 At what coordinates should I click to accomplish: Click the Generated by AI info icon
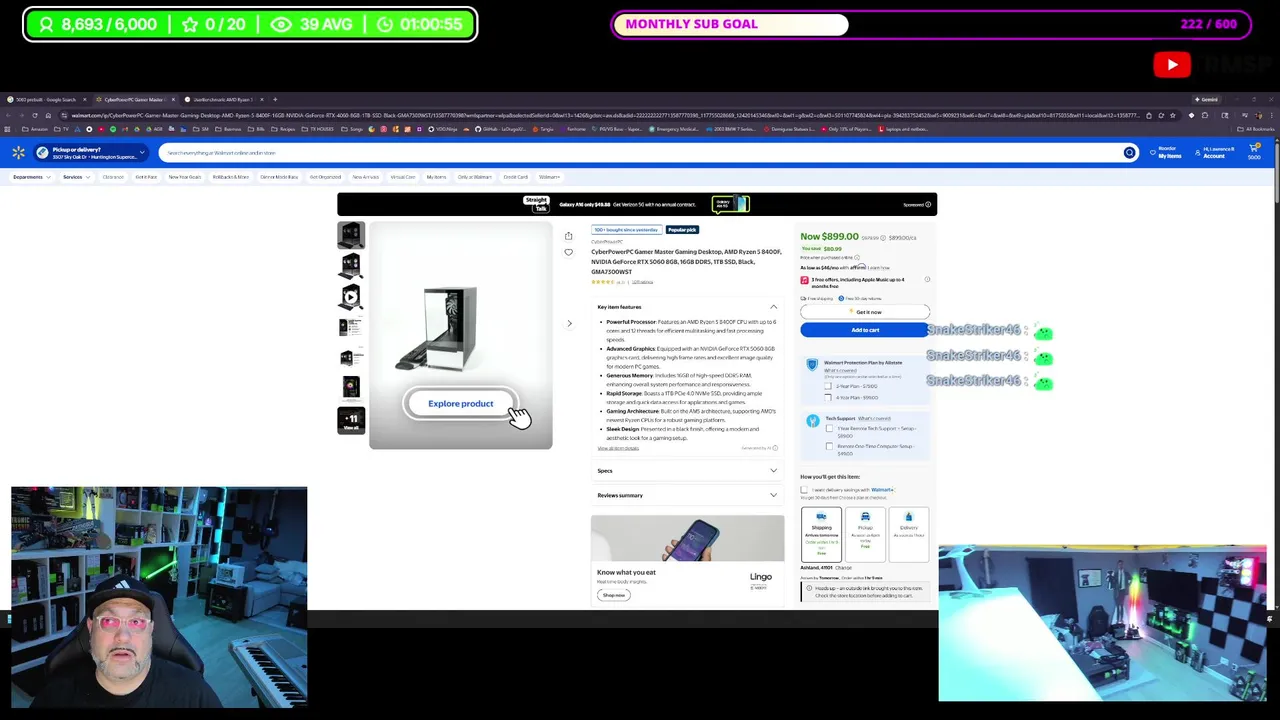(775, 448)
